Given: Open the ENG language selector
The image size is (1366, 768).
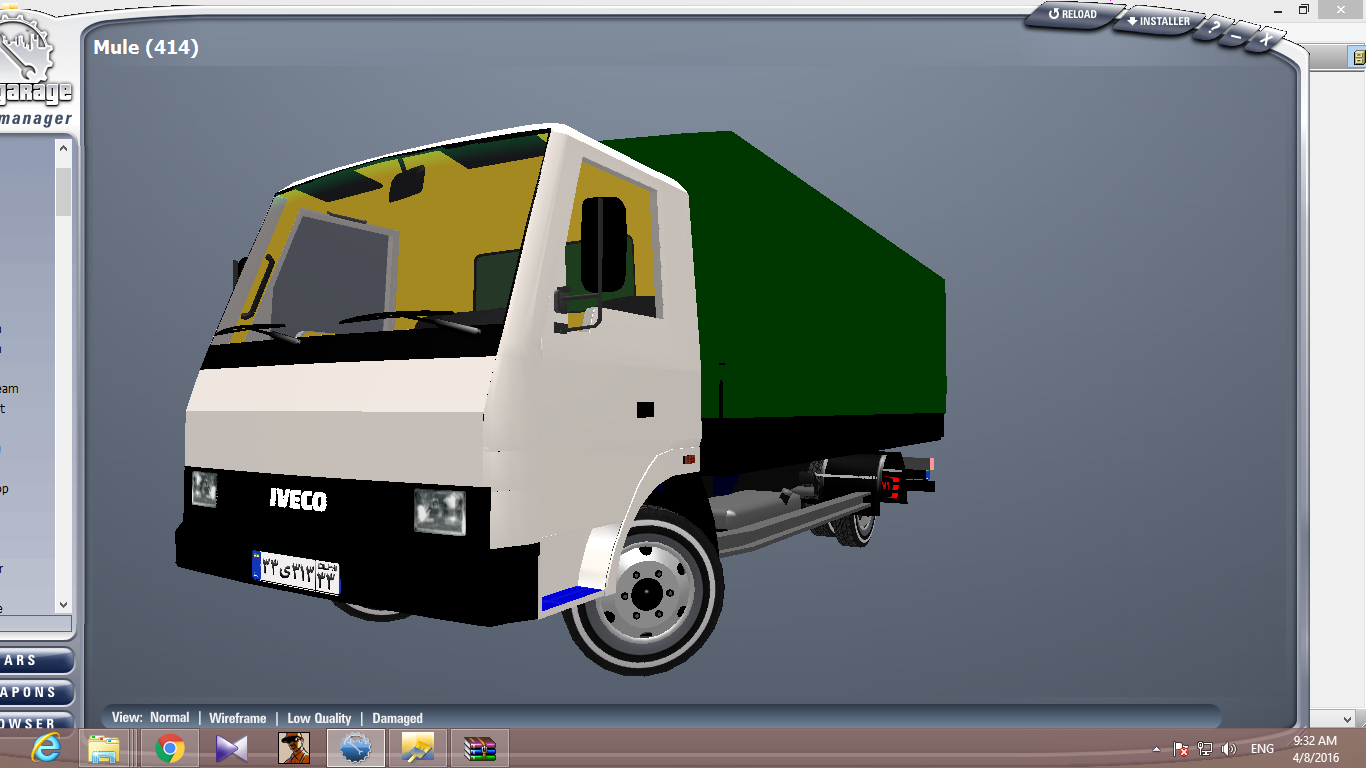Looking at the screenshot, I should point(1262,749).
